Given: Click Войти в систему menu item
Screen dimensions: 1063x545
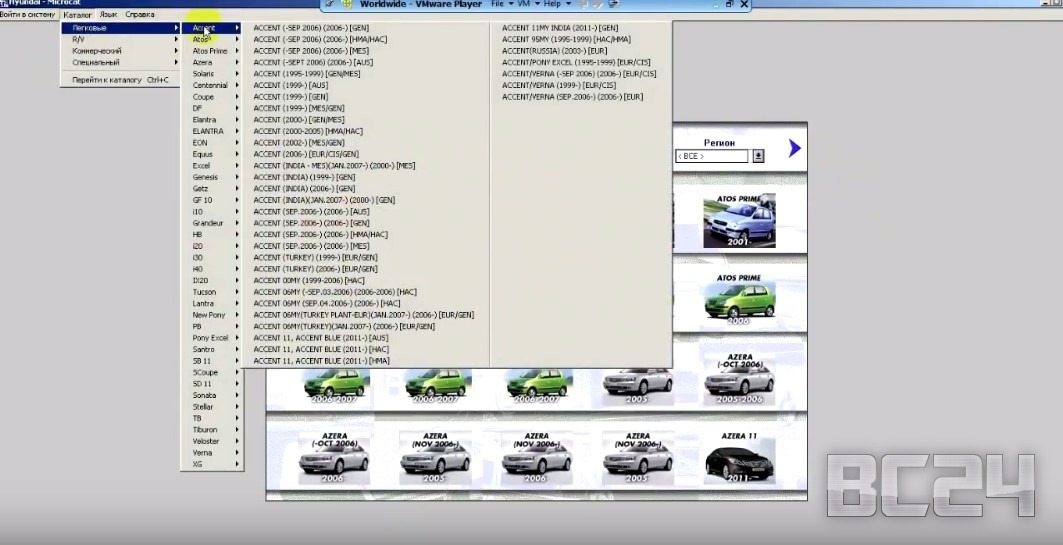Looking at the screenshot, I should pos(28,15).
